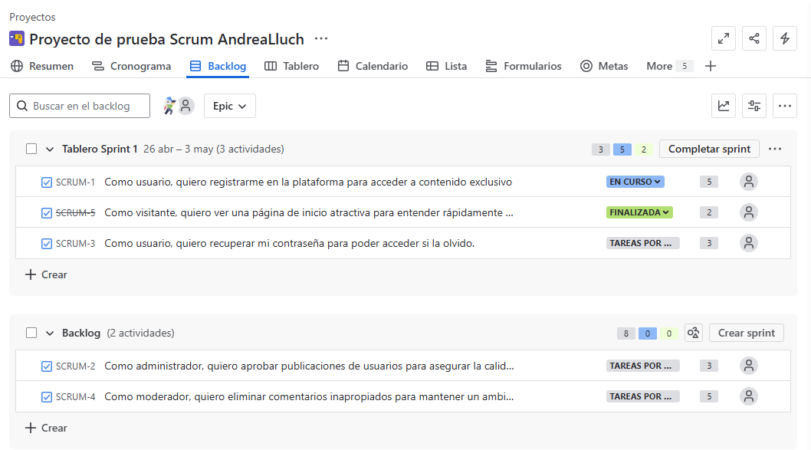This screenshot has height=450, width=811.
Task: Select all issues in Backlog section checkbox
Action: pos(32,333)
